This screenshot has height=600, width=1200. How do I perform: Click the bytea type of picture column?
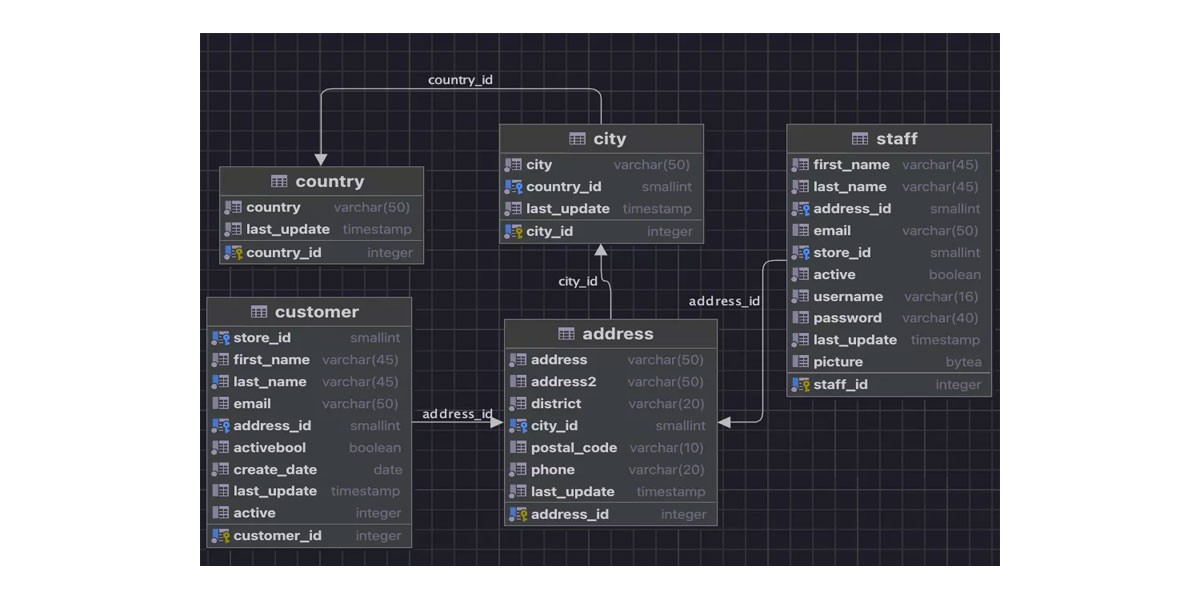(964, 362)
